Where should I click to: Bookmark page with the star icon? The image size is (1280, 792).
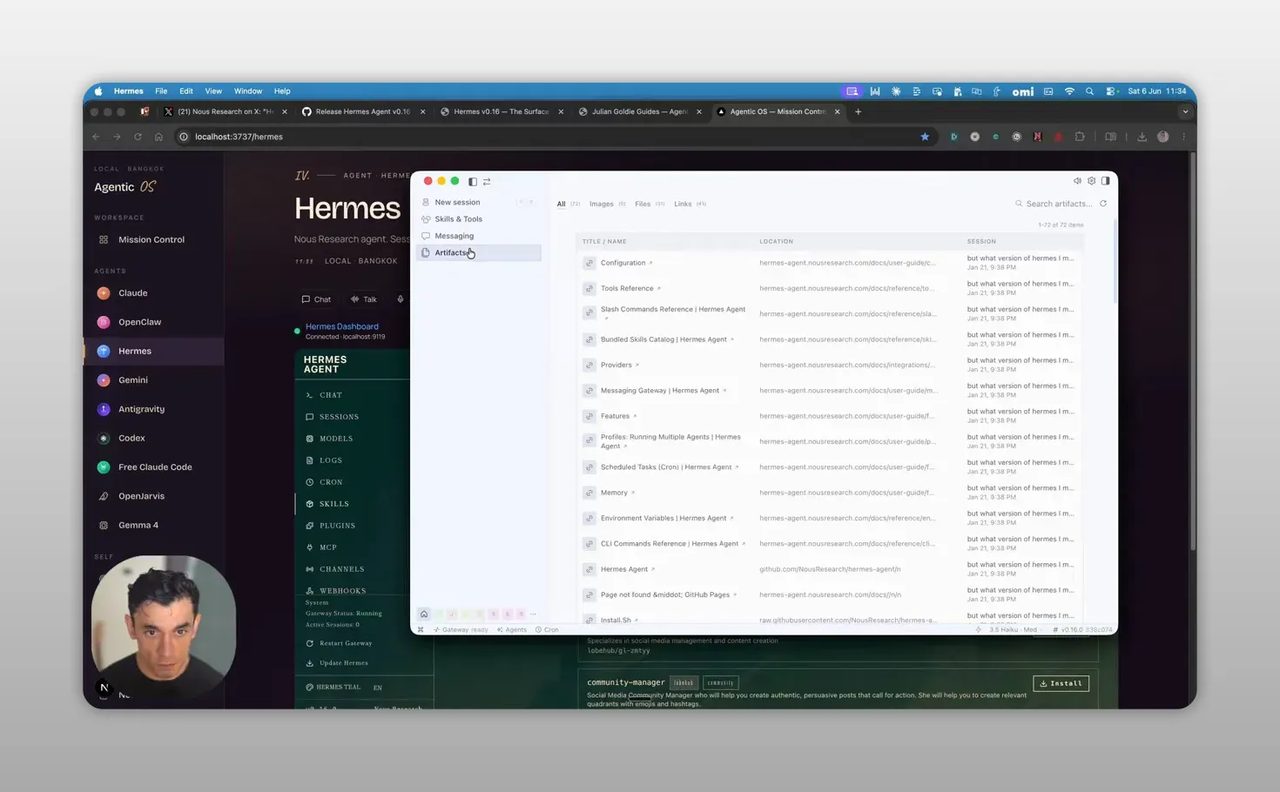pos(925,136)
